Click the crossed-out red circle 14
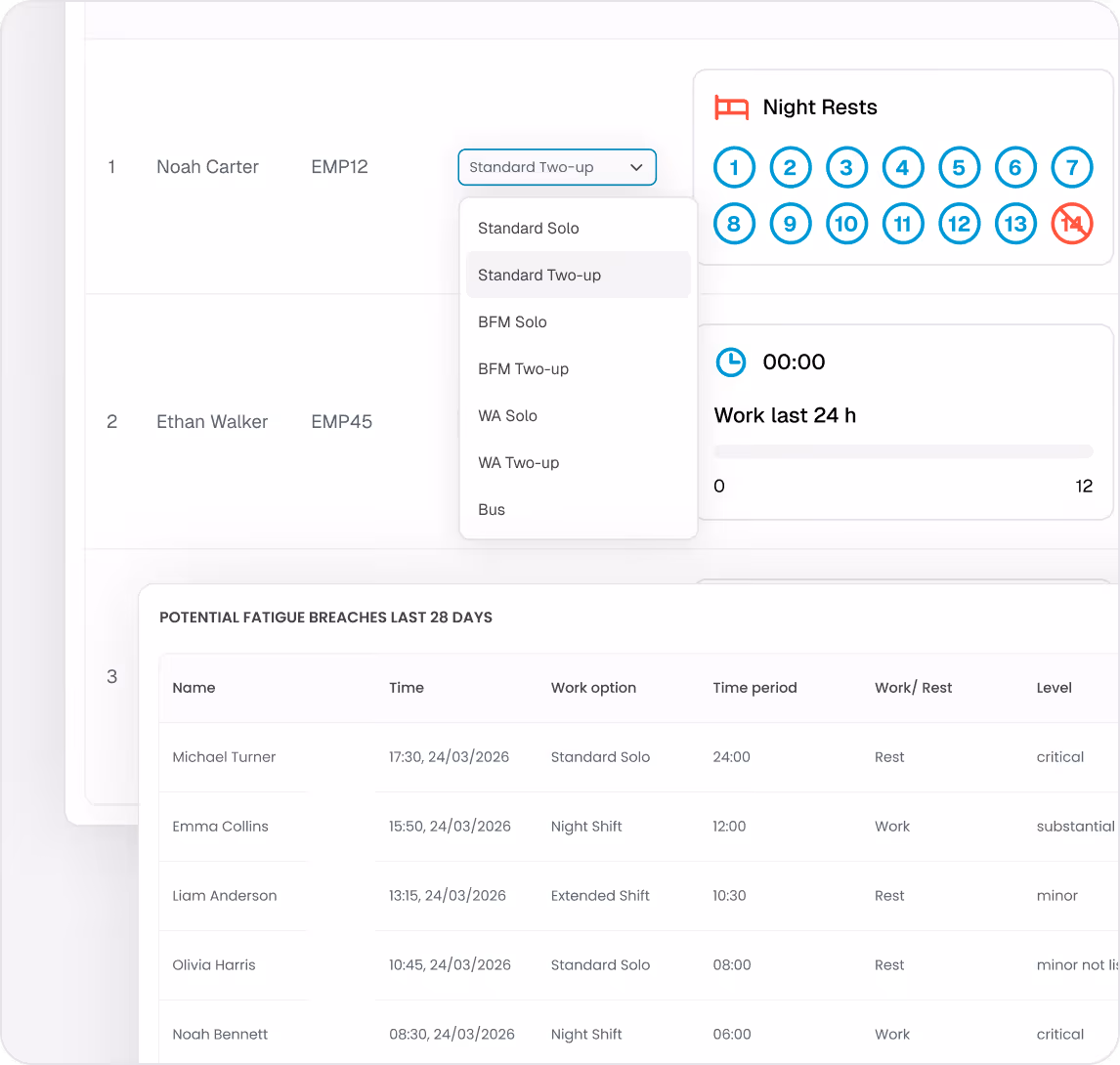The width and height of the screenshot is (1120, 1065). pos(1072,224)
